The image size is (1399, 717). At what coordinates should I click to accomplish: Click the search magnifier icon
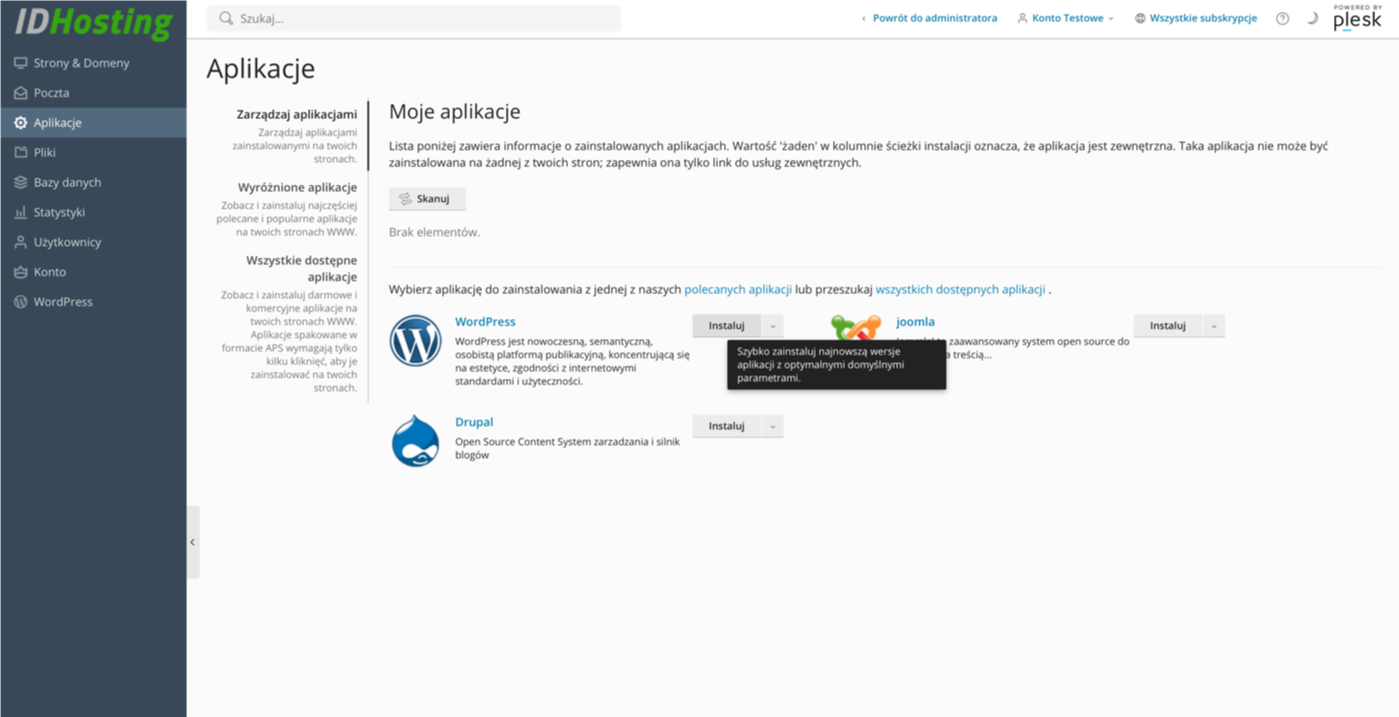click(x=226, y=18)
